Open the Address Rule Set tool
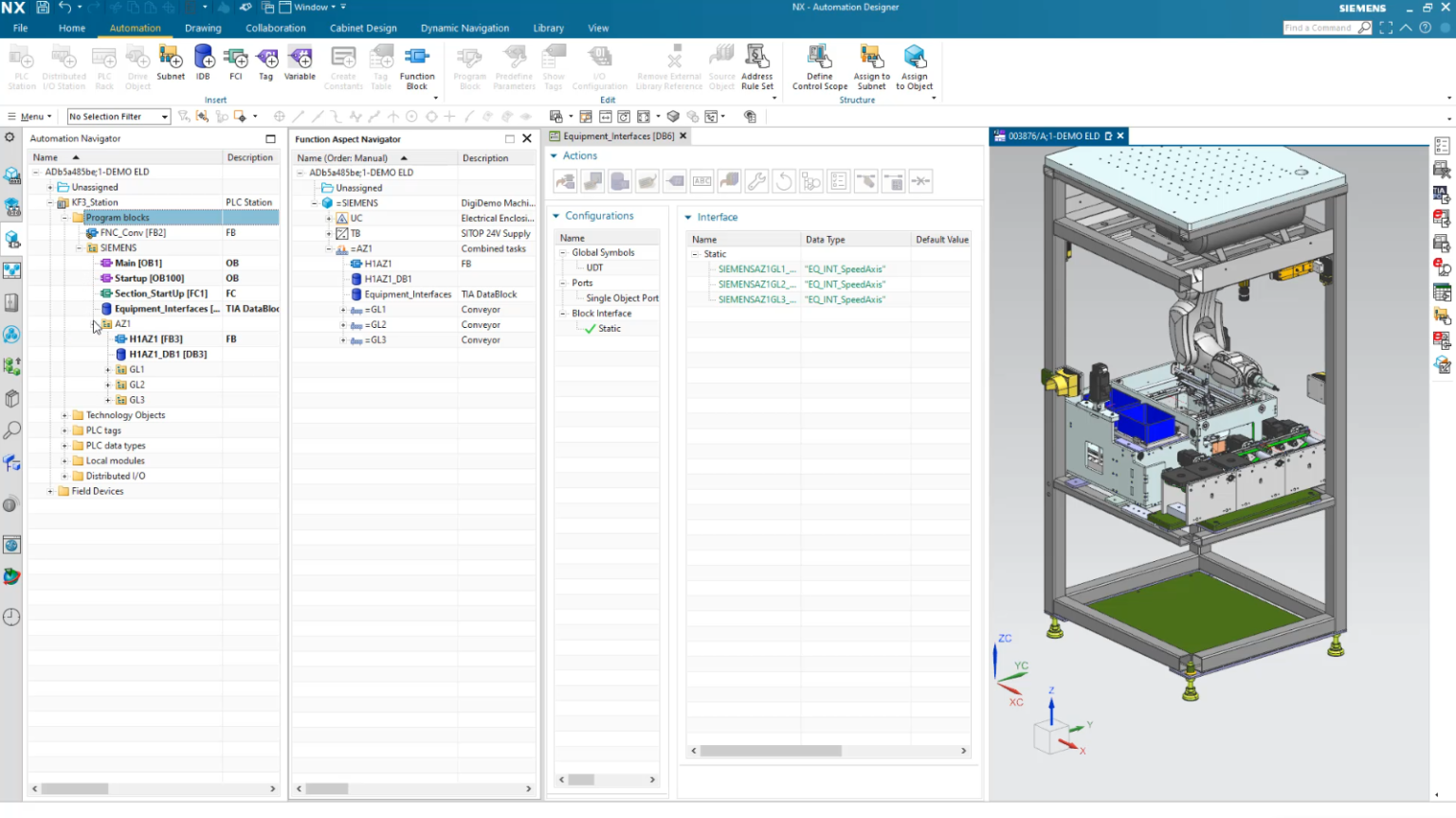This screenshot has width=1456, height=818. coord(756,64)
